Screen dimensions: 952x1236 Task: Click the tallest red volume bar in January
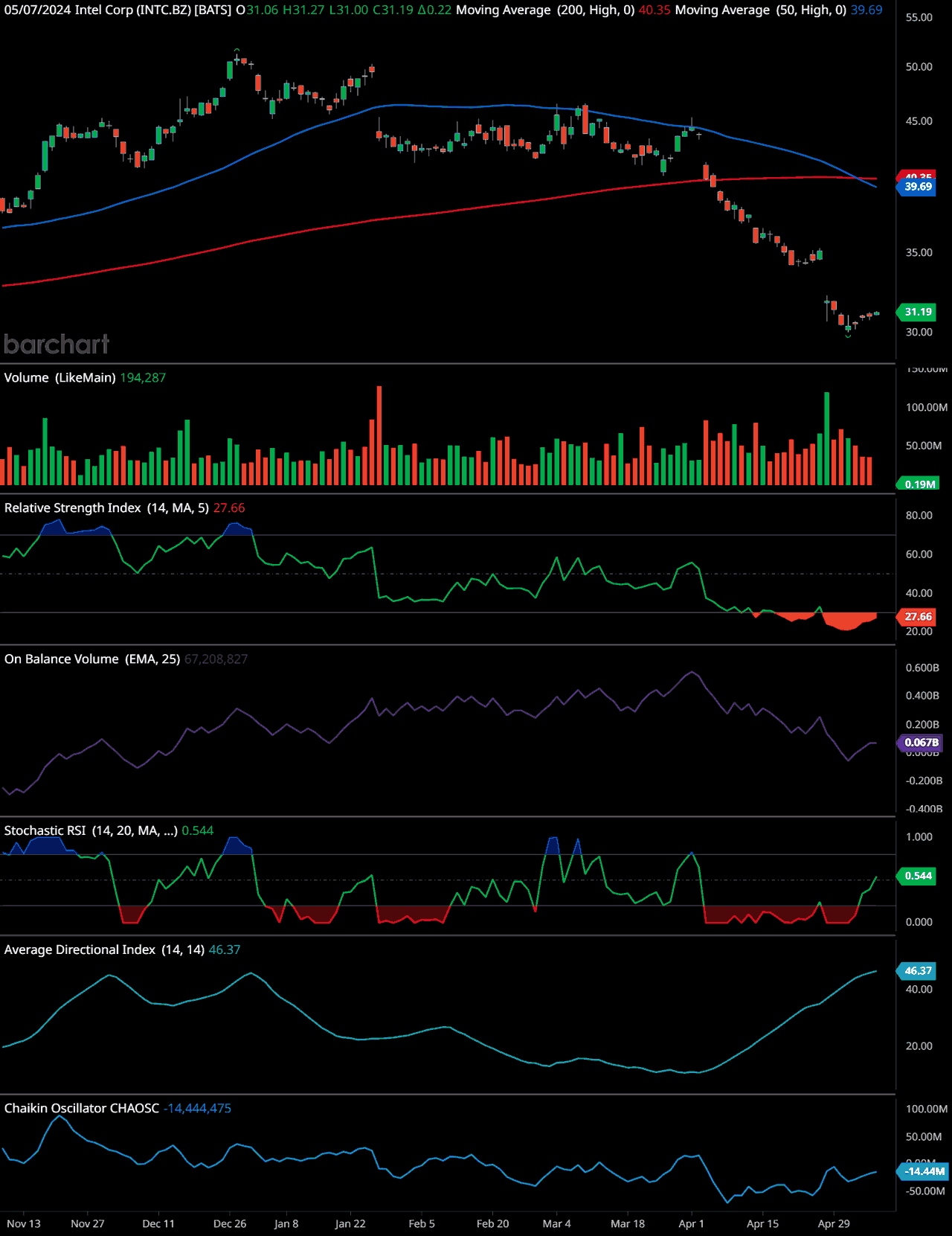point(379,435)
